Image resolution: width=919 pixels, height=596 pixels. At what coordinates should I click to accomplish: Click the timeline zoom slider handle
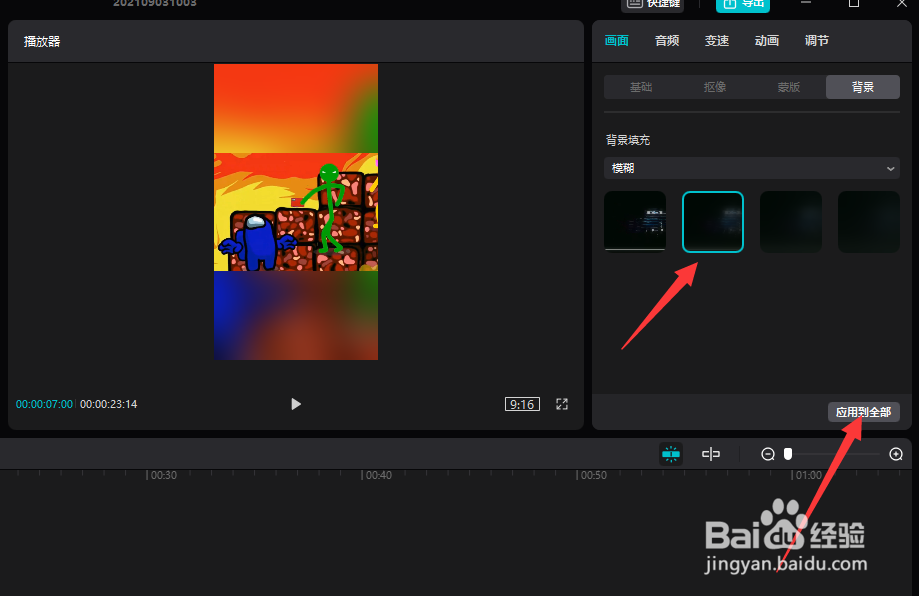(x=788, y=454)
